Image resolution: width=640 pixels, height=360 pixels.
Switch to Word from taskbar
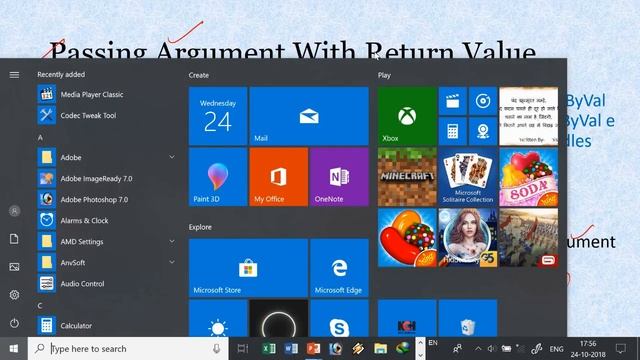pos(291,349)
